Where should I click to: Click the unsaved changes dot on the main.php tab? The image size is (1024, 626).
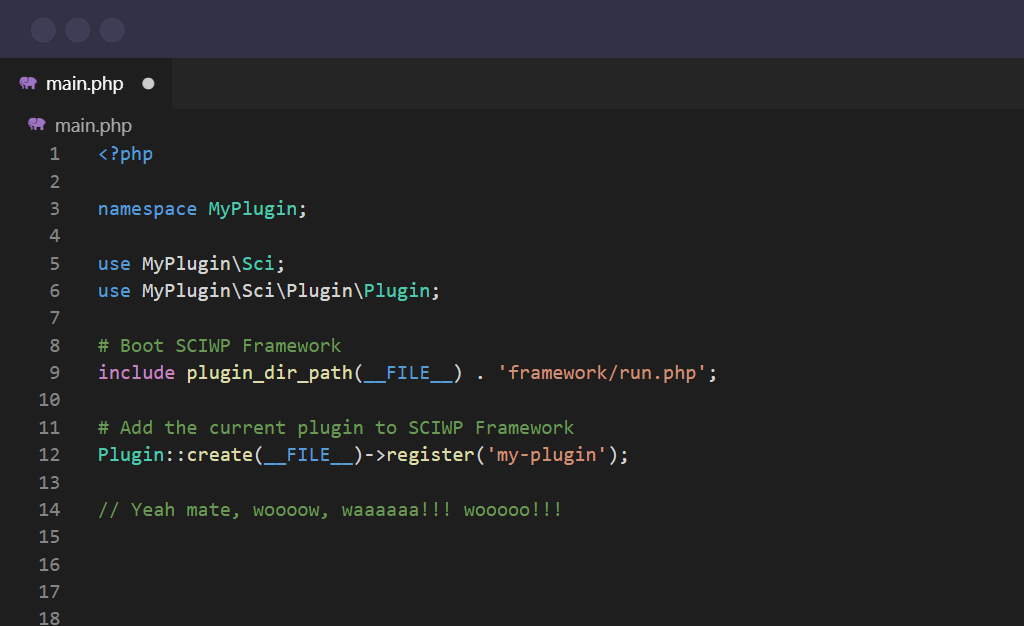point(148,83)
